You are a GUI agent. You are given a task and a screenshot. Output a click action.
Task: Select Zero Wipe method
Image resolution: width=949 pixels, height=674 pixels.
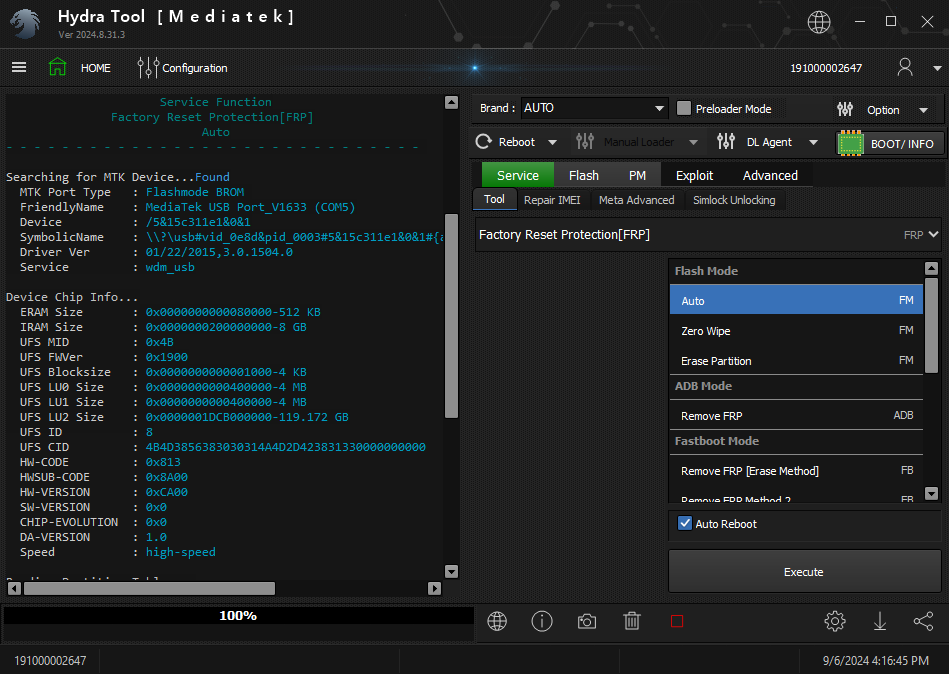(796, 330)
